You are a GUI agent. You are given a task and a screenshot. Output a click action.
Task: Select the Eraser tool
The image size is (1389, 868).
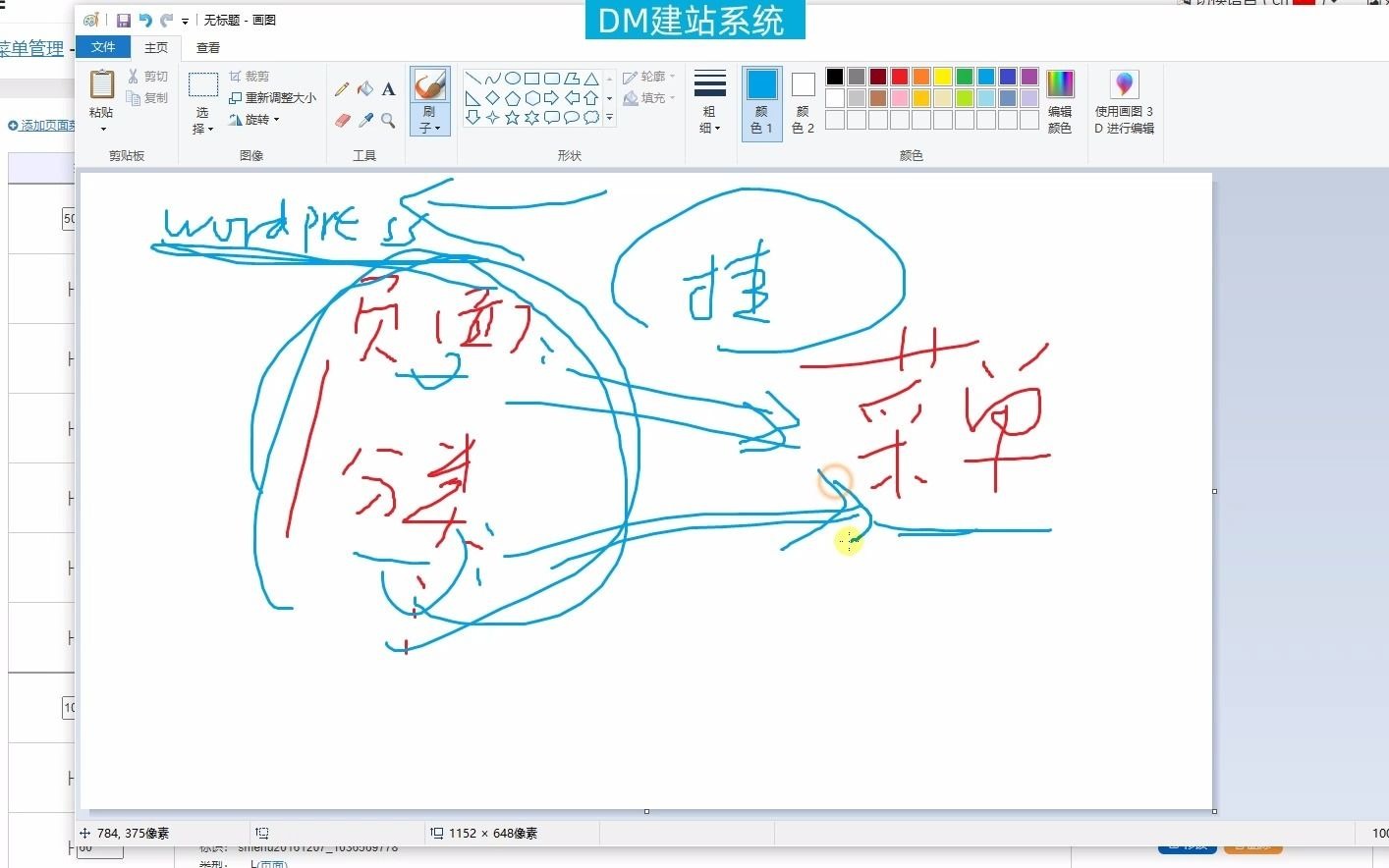(x=342, y=120)
